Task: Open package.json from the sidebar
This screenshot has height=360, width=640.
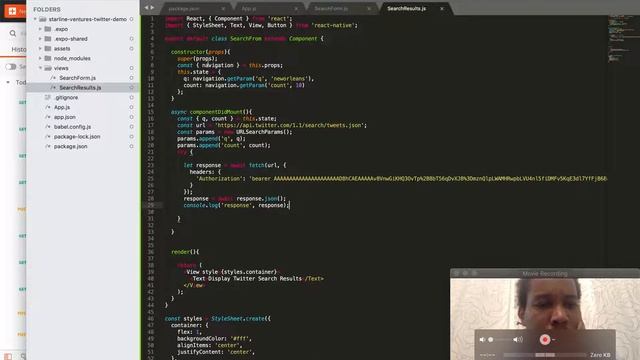Action: pos(70,147)
